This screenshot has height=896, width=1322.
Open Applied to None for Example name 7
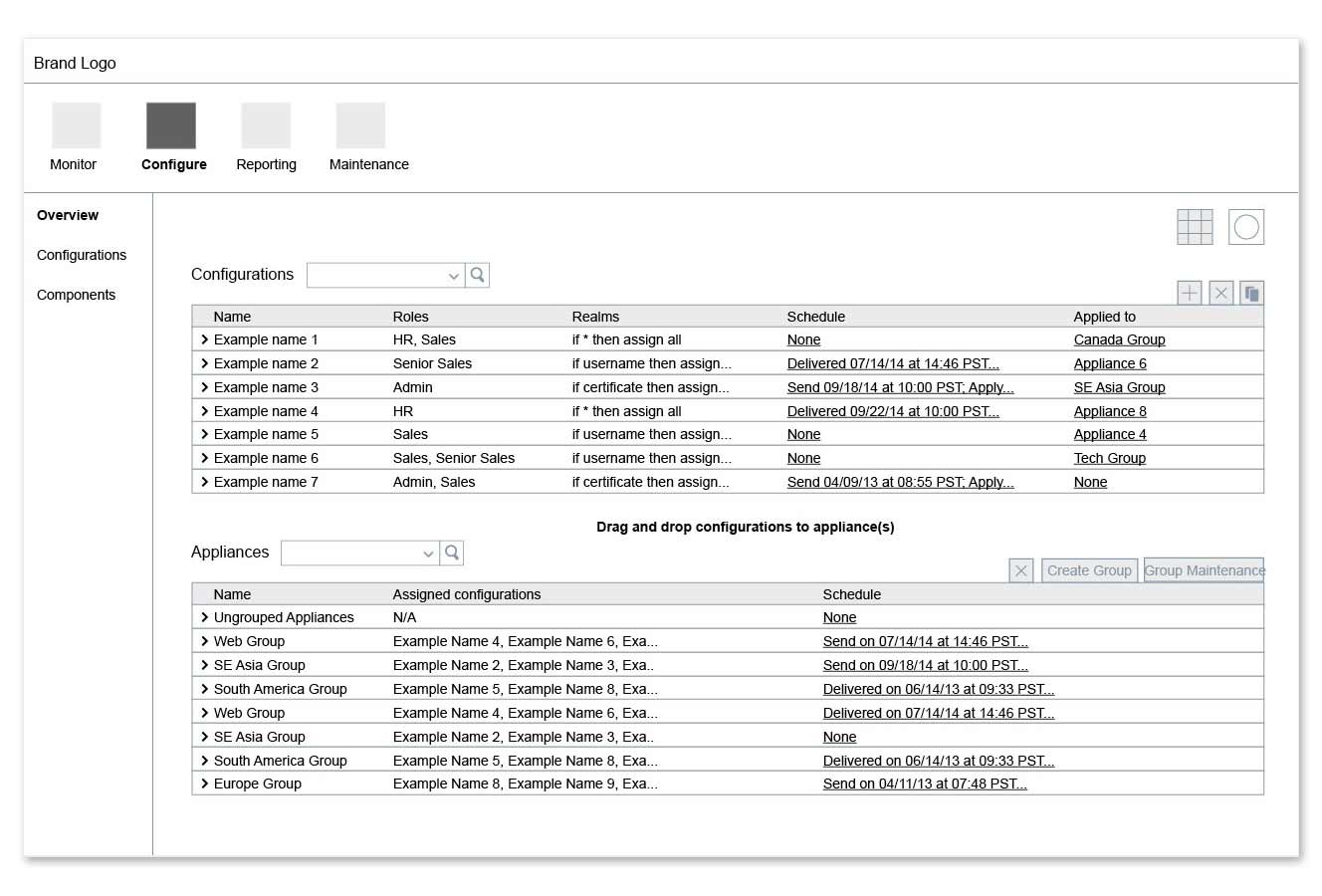[x=1090, y=482]
